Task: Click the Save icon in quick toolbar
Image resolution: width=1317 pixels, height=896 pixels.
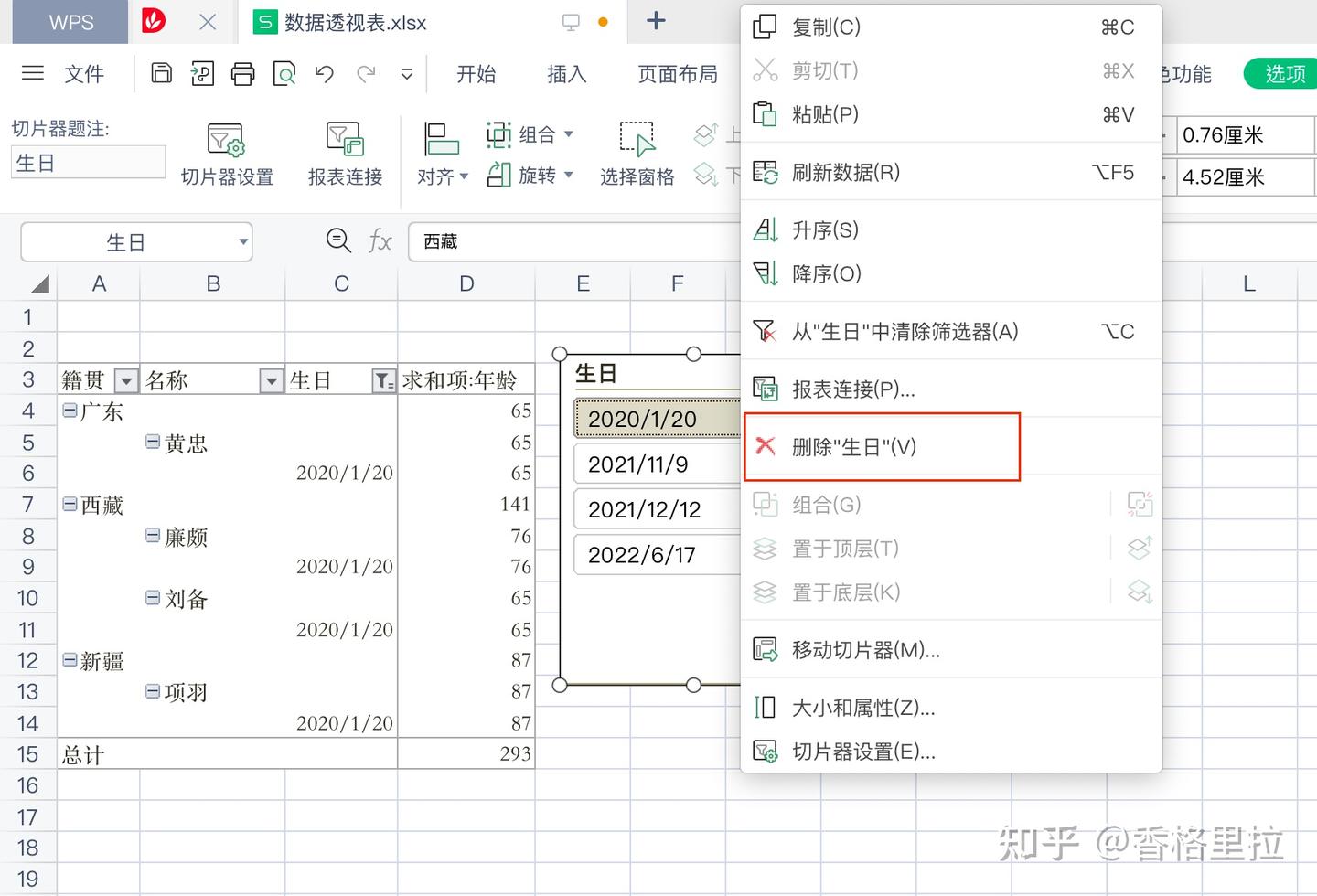Action: 162,73
